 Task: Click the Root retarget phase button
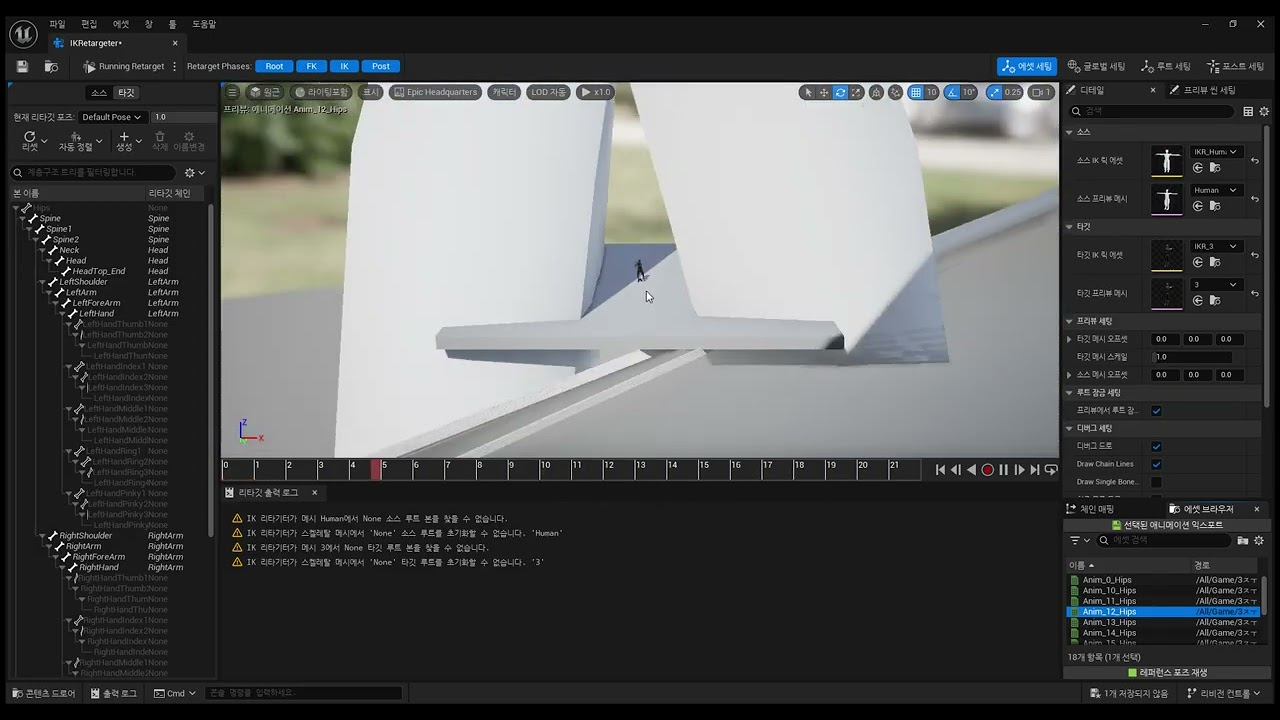tap(274, 66)
